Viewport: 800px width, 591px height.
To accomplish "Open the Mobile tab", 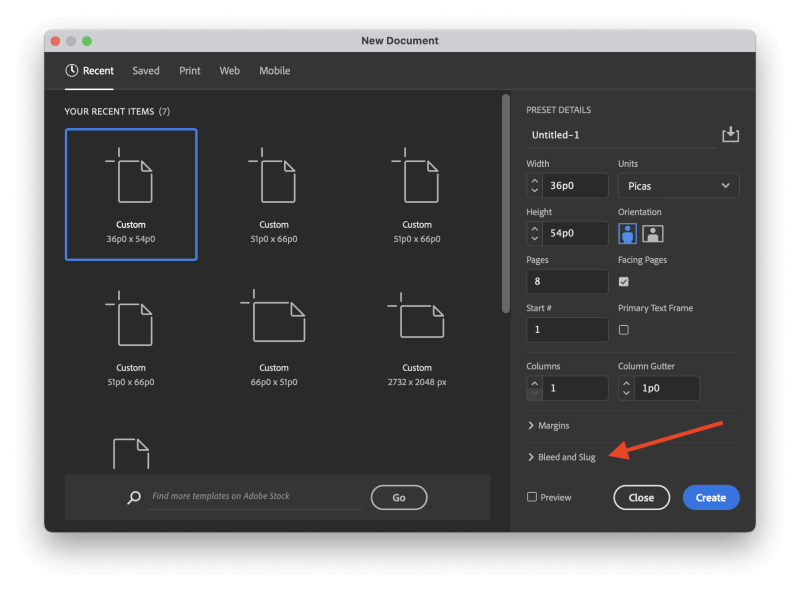I will 275,71.
